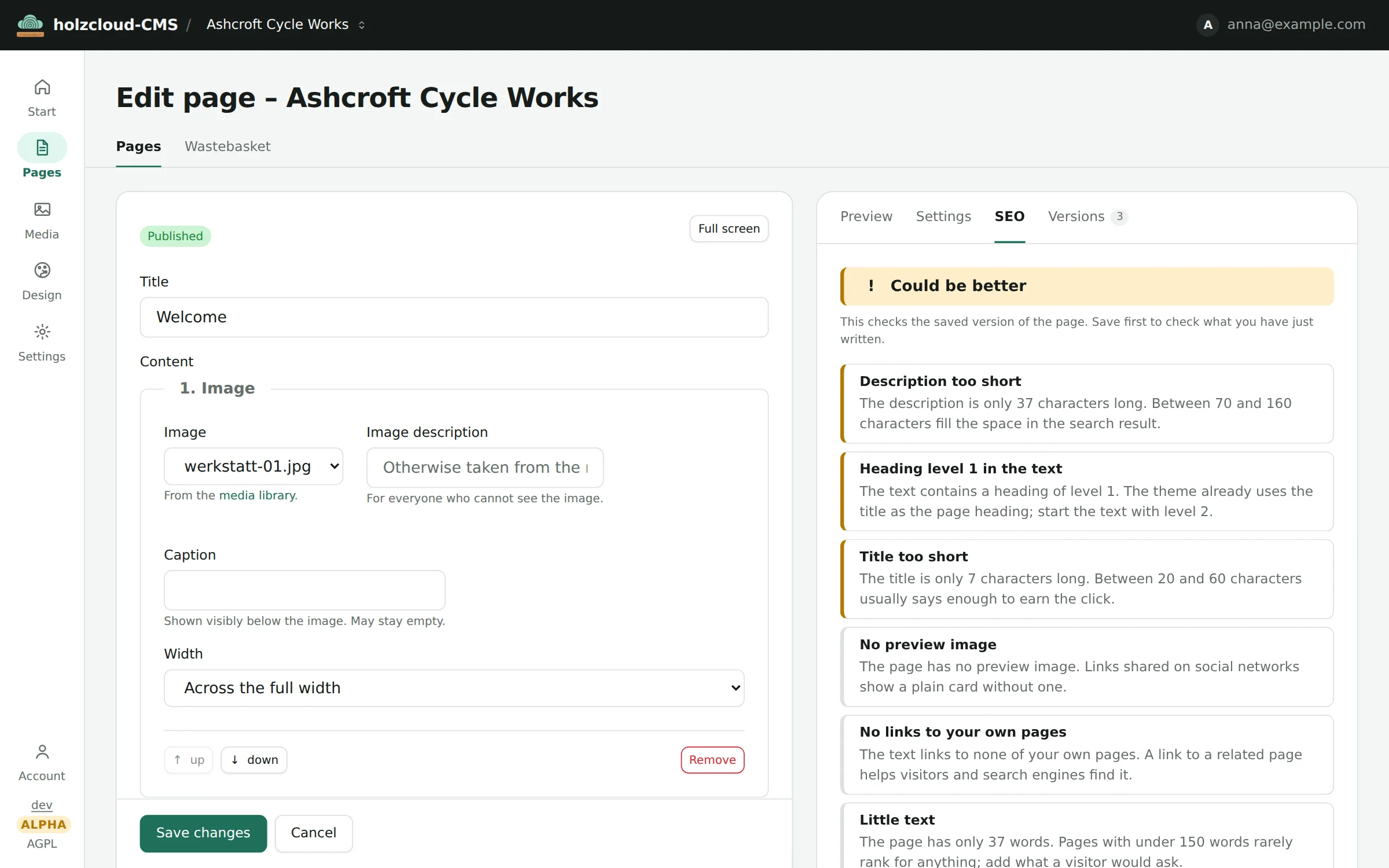Open the werkstatt-01.jpg image dropdown
1389x868 pixels.
click(253, 466)
